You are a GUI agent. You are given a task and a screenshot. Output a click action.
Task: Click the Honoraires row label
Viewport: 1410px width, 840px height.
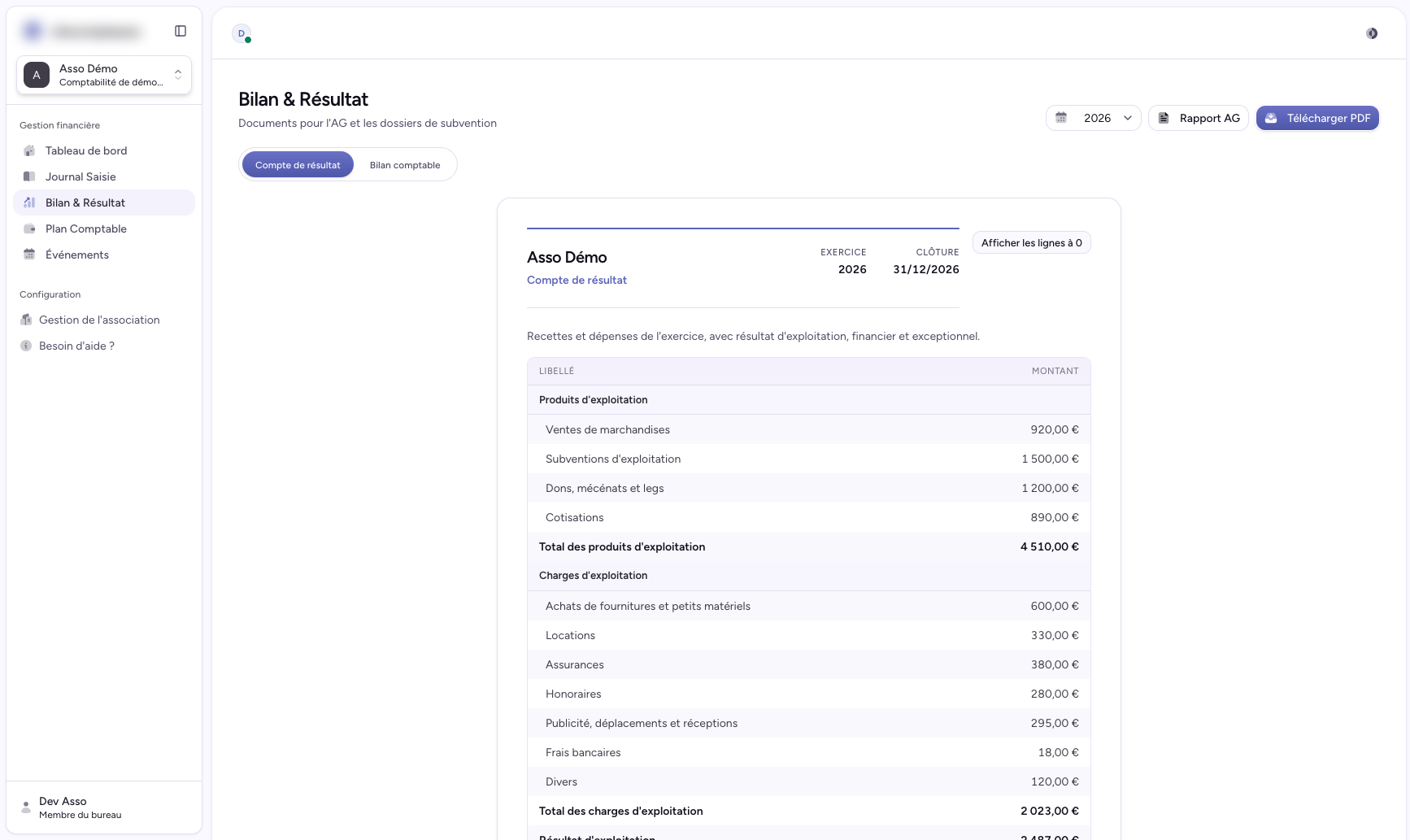(x=573, y=694)
